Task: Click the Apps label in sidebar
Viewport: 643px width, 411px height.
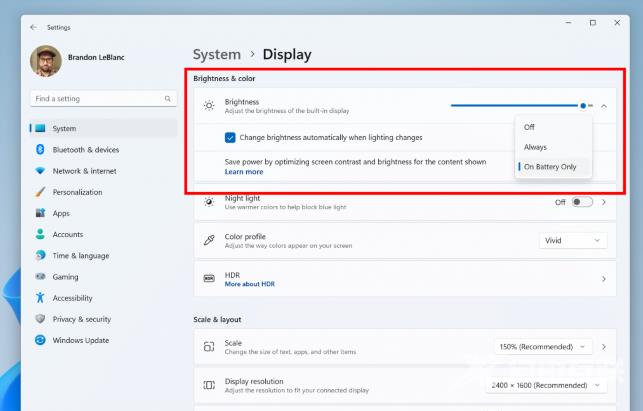Action: pyautogui.click(x=61, y=213)
